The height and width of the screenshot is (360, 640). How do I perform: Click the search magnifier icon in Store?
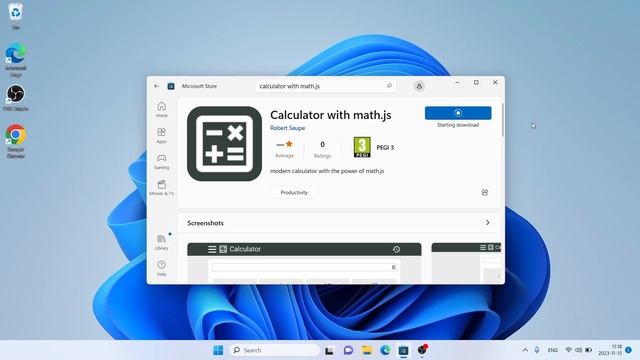click(389, 86)
